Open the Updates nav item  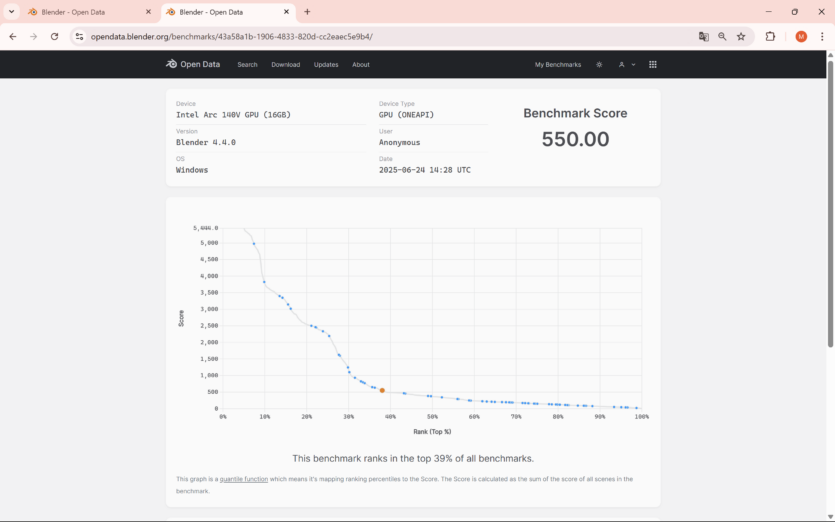(x=326, y=64)
